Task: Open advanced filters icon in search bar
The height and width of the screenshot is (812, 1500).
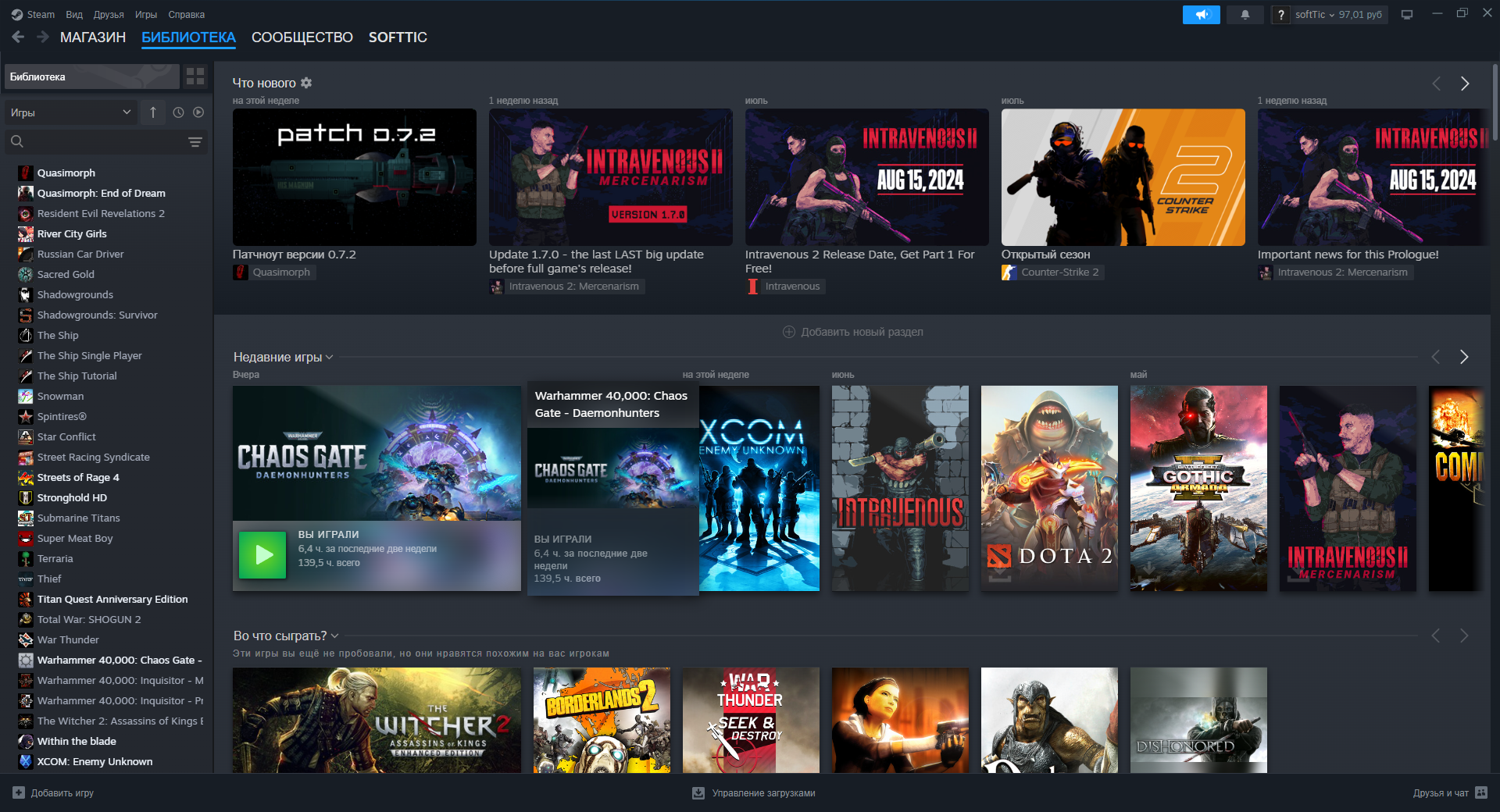Action: [x=195, y=141]
